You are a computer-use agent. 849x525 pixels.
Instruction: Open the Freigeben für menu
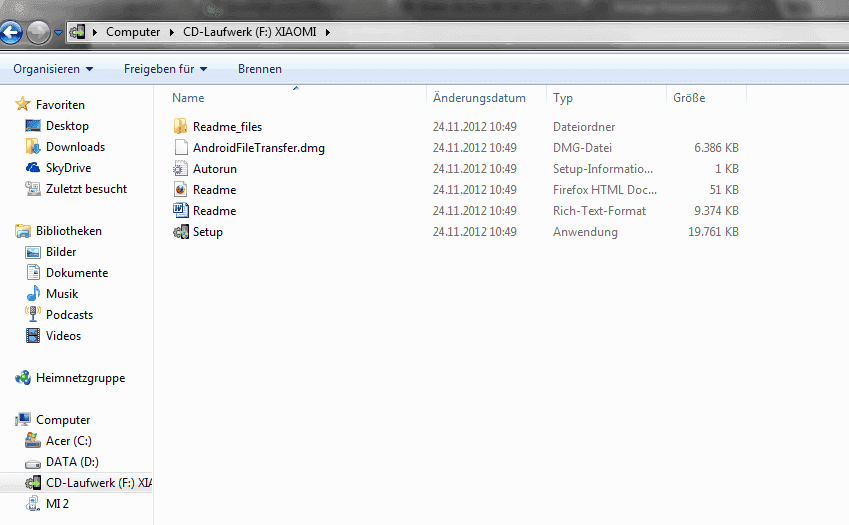(x=165, y=69)
